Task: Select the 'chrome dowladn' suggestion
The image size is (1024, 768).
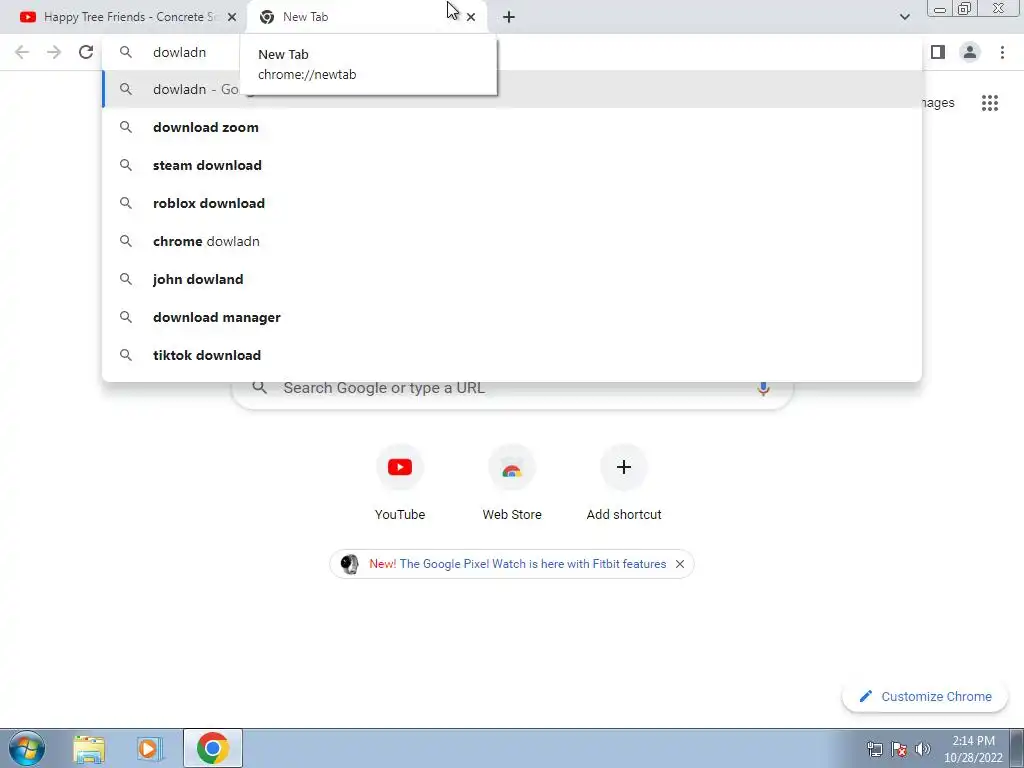Action: [x=512, y=241]
